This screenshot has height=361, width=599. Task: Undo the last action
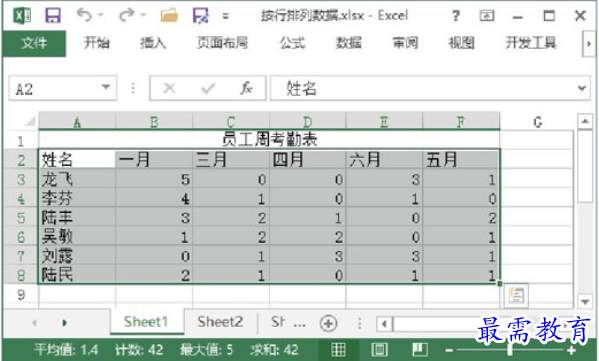(x=84, y=15)
